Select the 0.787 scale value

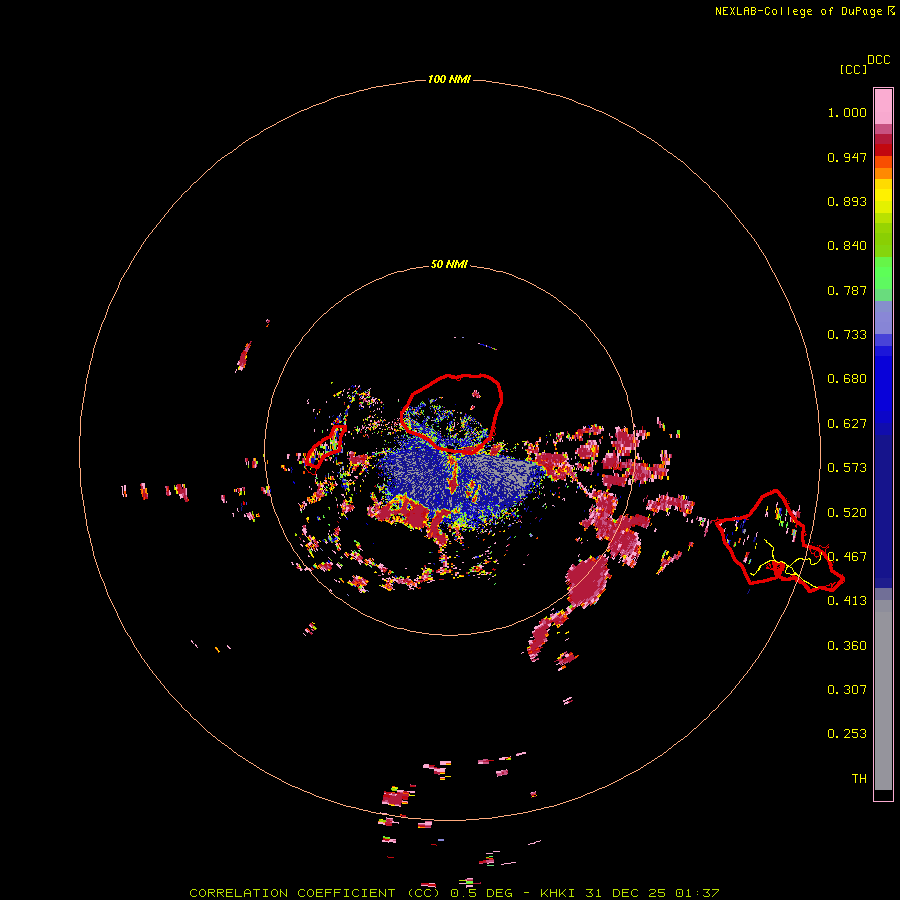coord(847,290)
